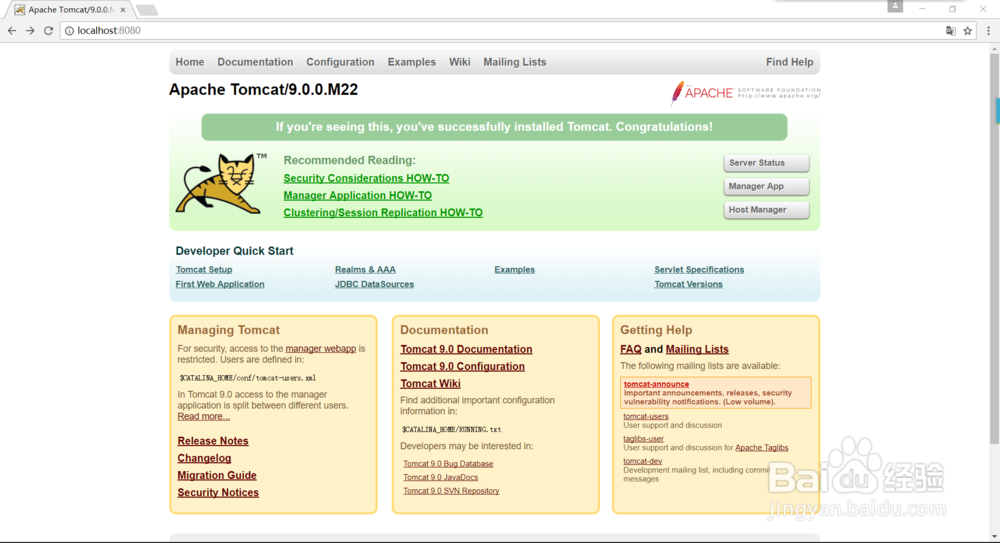The height and width of the screenshot is (543, 1000).
Task: Open Tomcat 9.0 Configuration link
Action: pos(462,366)
